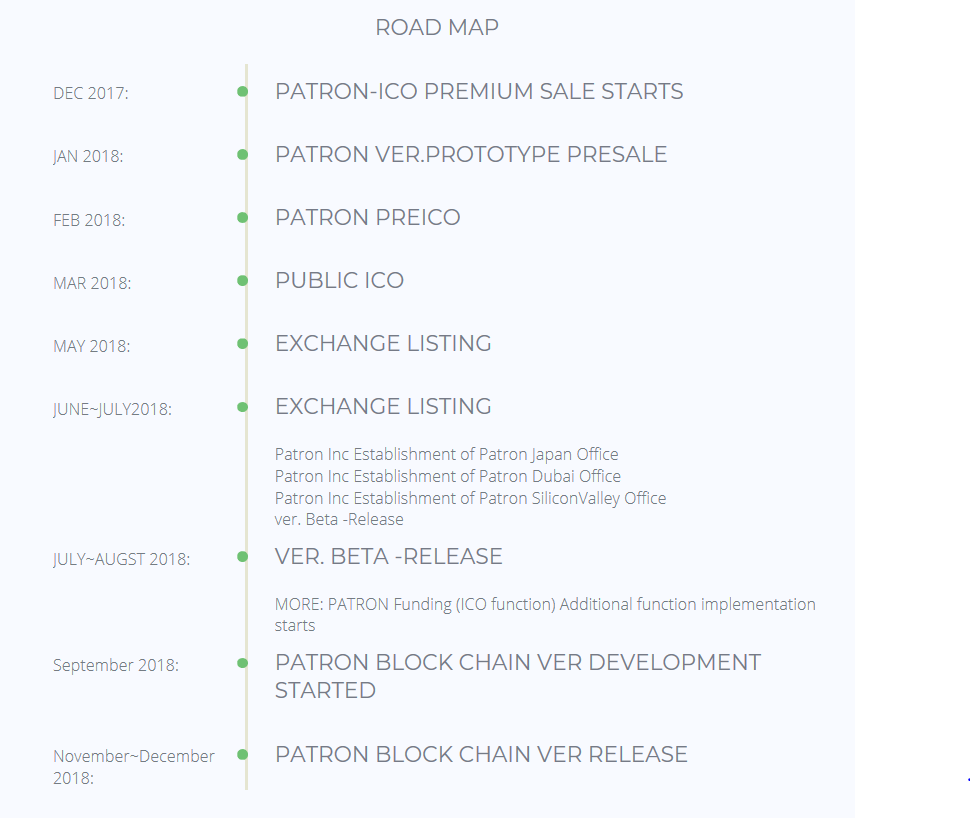The image size is (970, 818).
Task: Click the green marker beside MAR 2018
Action: click(242, 281)
